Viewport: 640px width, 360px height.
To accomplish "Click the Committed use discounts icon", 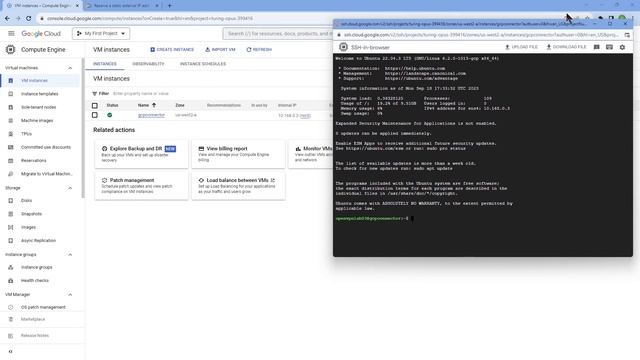I will tap(11, 147).
